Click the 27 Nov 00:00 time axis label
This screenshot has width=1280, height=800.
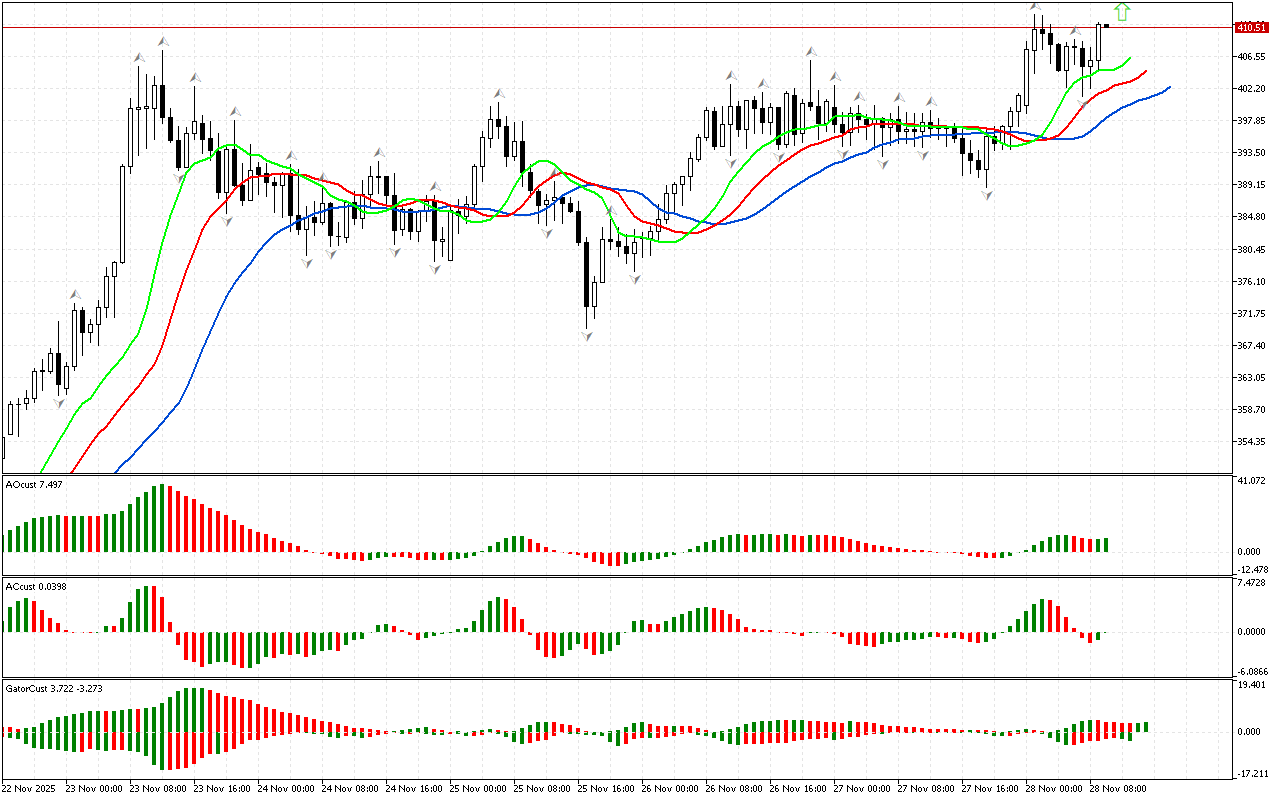pos(860,788)
